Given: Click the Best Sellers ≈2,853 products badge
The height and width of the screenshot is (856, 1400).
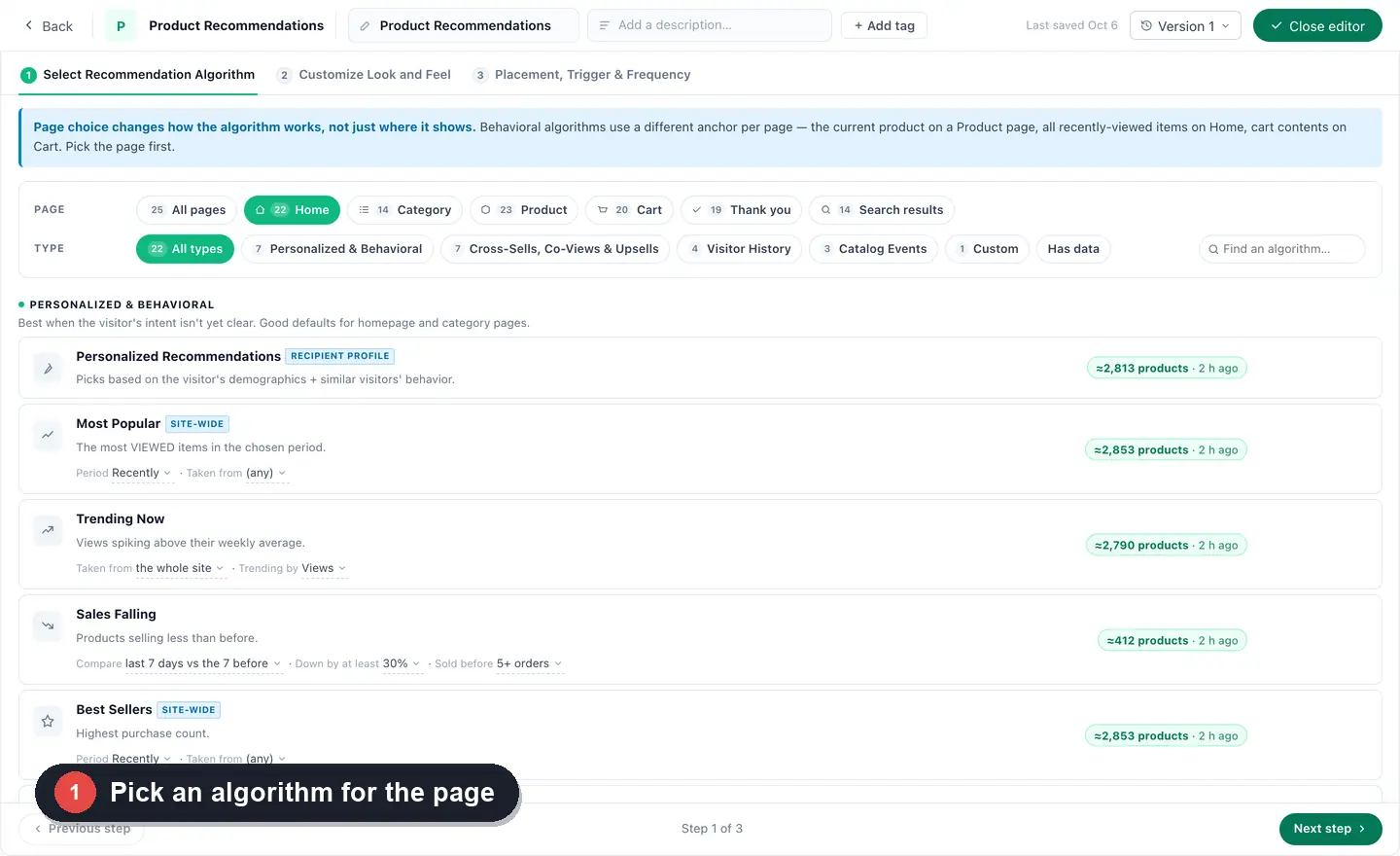Looking at the screenshot, I should (x=1166, y=736).
